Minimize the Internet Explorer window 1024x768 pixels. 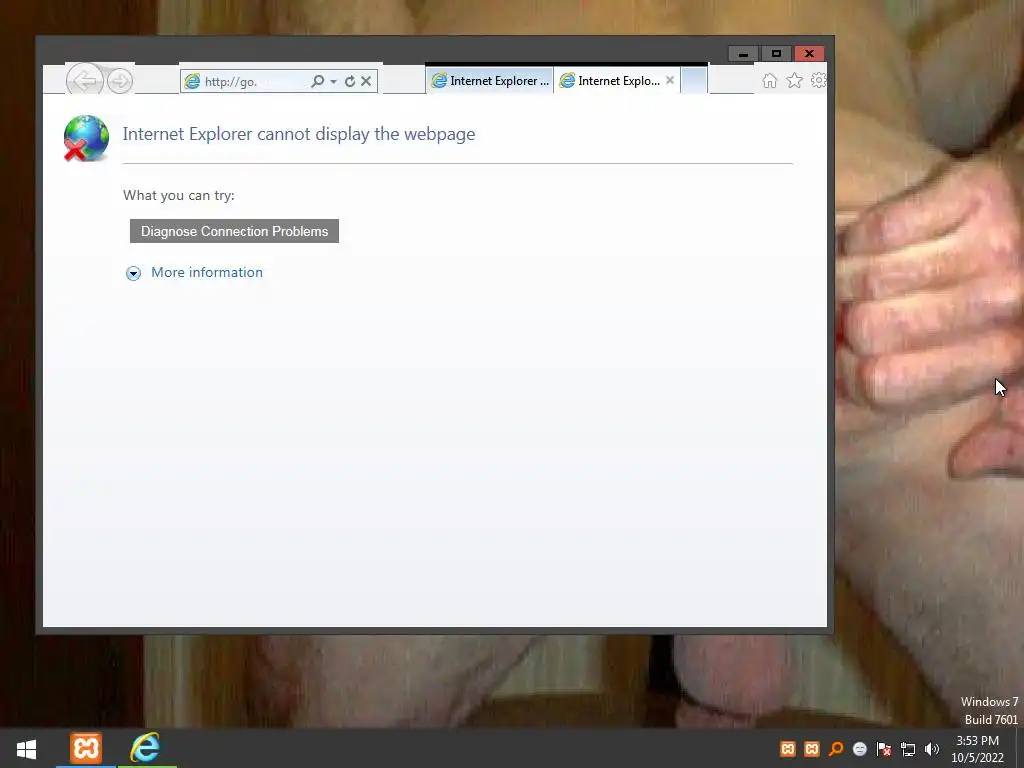click(743, 54)
